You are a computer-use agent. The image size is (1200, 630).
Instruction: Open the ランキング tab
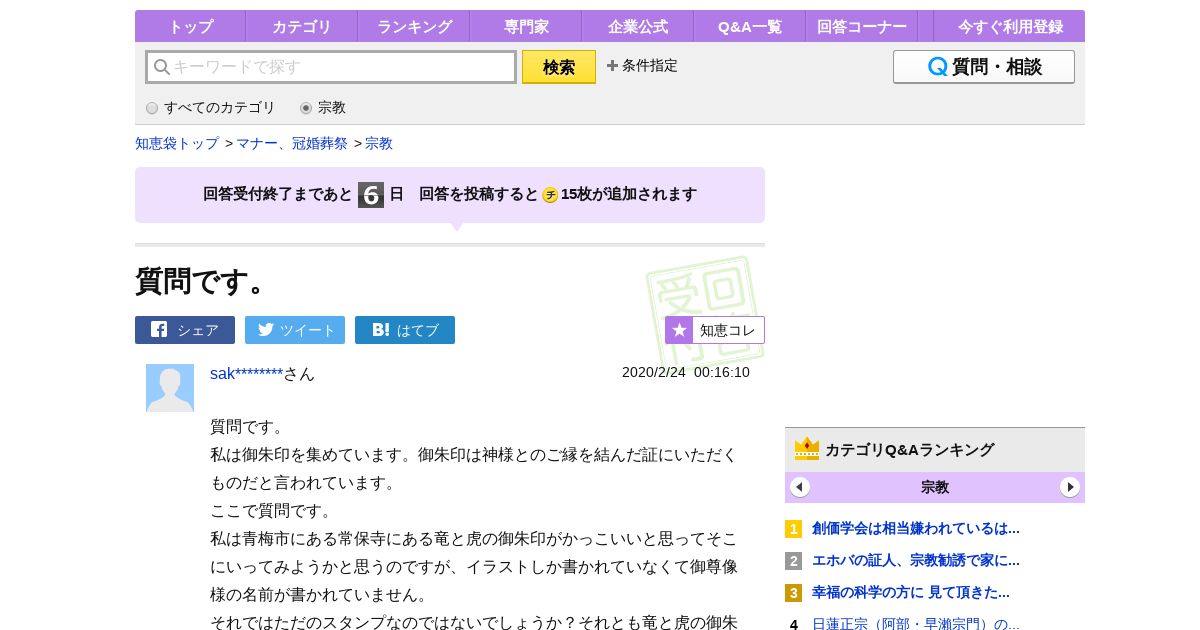coord(414,27)
